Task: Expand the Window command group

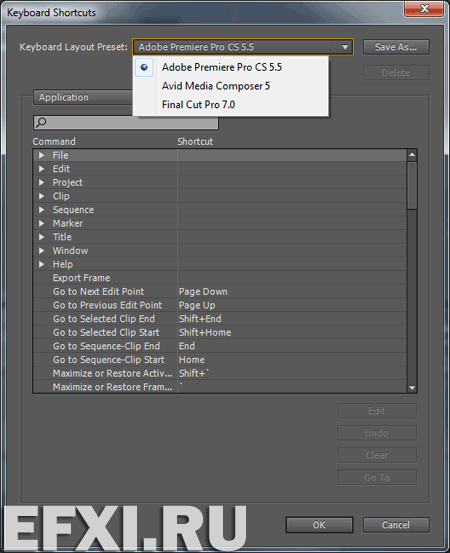Action: pyautogui.click(x=42, y=251)
